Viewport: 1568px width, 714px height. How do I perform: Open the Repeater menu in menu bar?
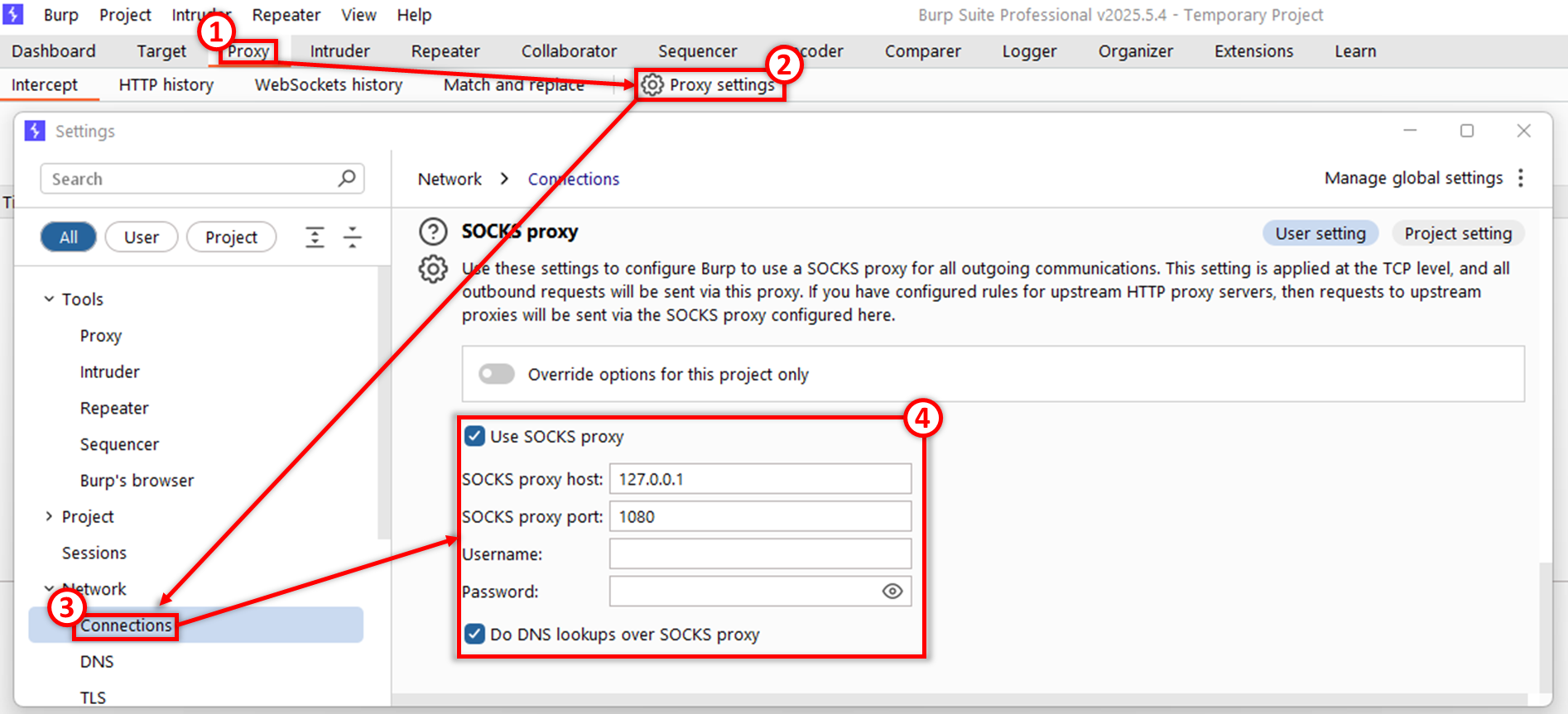coord(286,15)
